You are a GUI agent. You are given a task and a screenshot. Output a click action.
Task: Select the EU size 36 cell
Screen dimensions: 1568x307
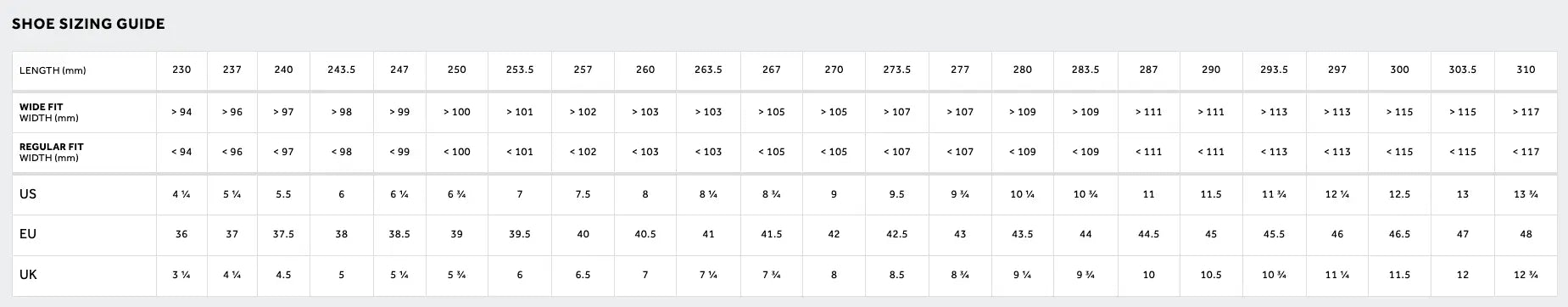click(x=181, y=234)
